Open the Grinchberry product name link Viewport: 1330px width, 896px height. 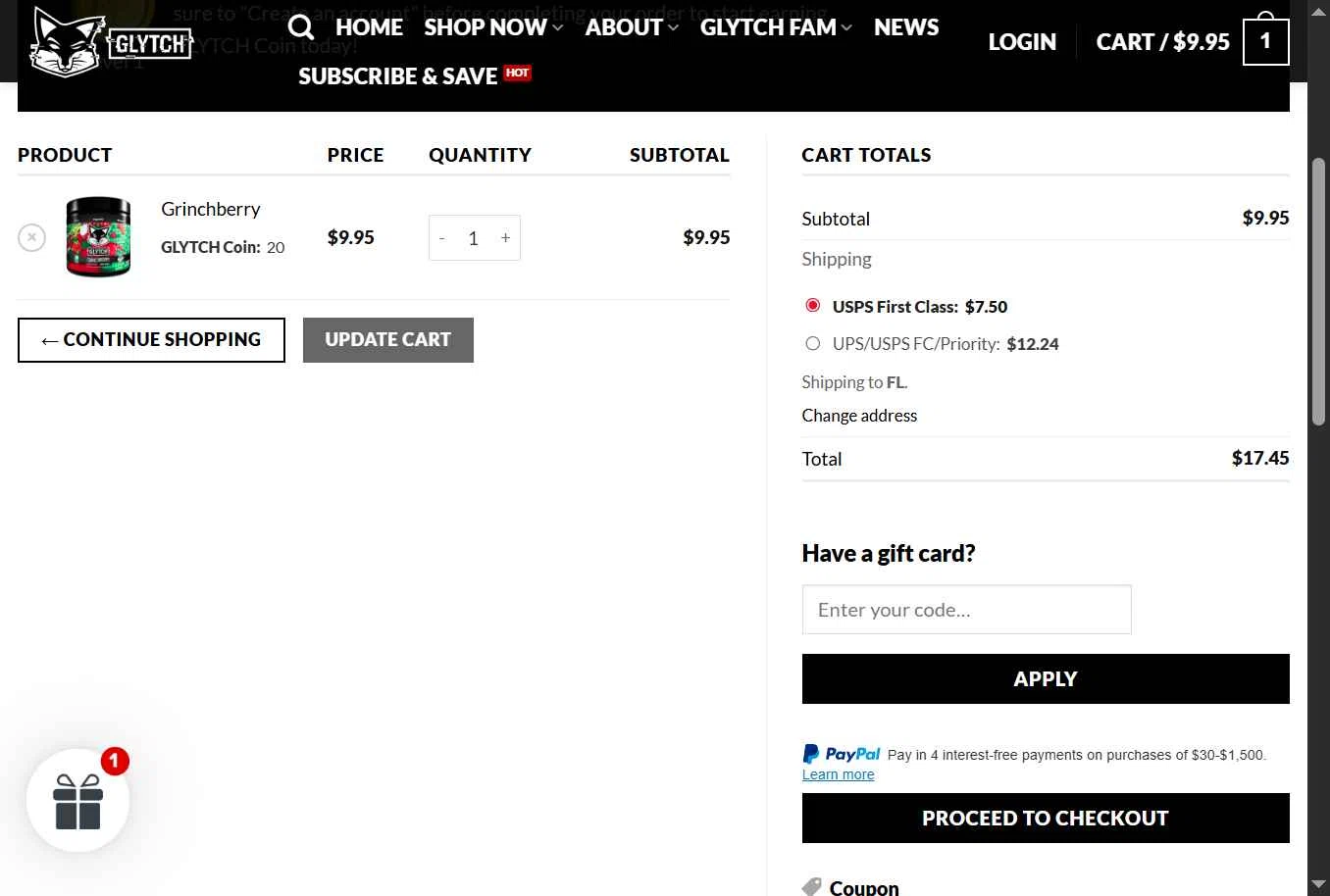211,209
